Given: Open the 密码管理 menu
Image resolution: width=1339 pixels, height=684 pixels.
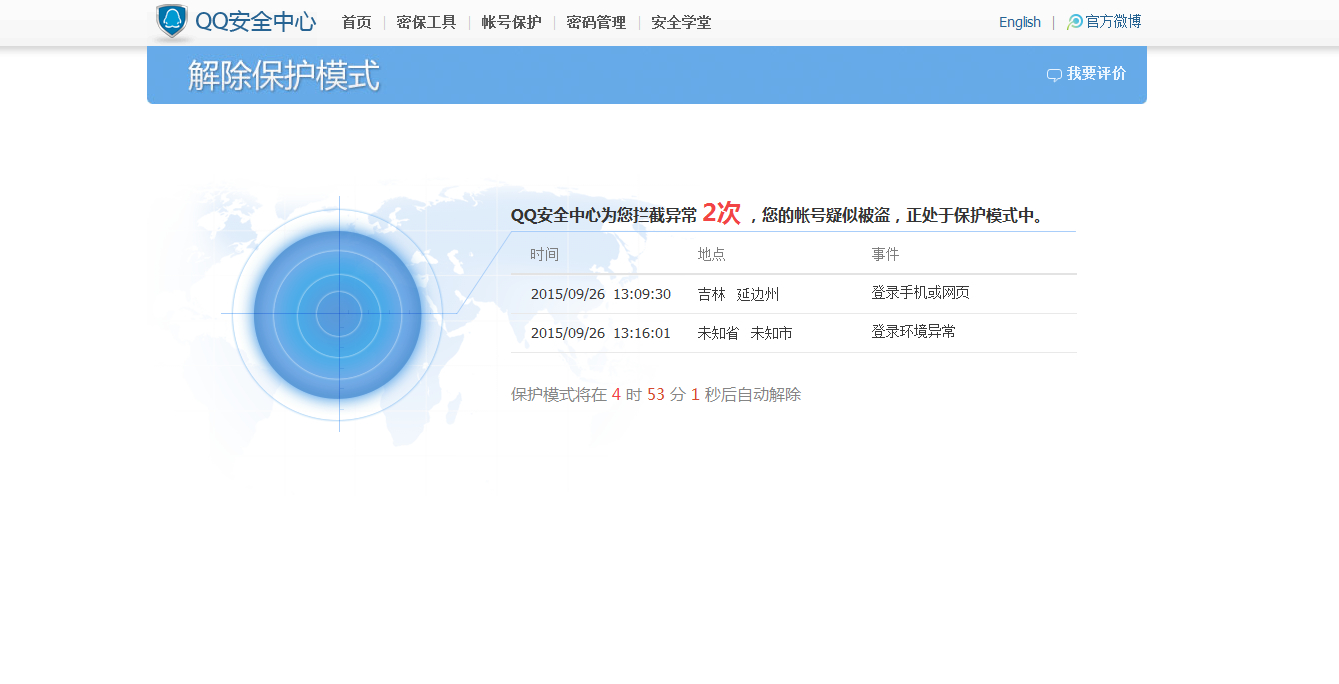Looking at the screenshot, I should (596, 22).
